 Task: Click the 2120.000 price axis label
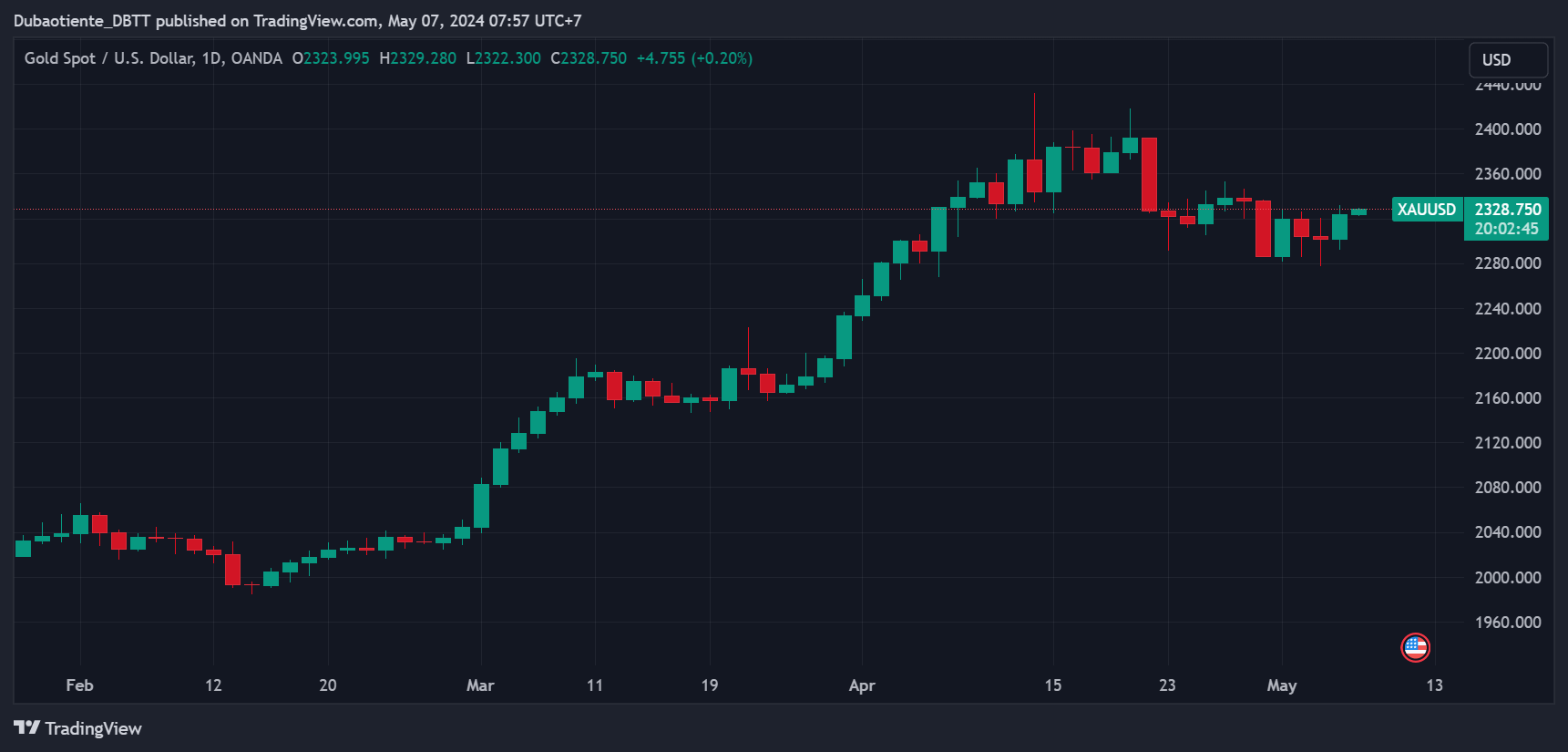pos(1508,443)
